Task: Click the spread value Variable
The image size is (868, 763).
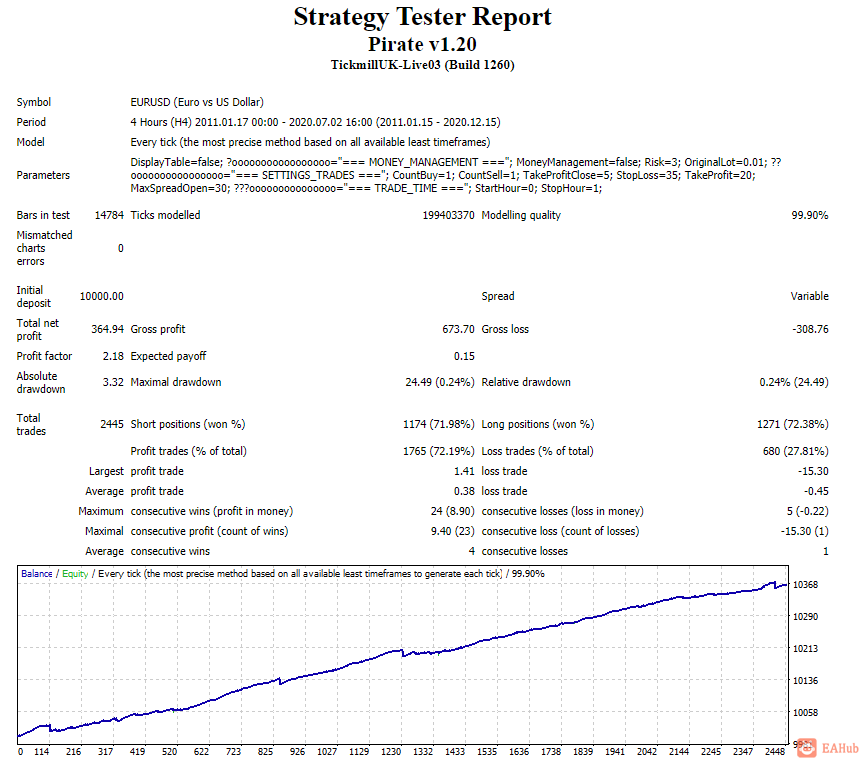Action: [809, 296]
